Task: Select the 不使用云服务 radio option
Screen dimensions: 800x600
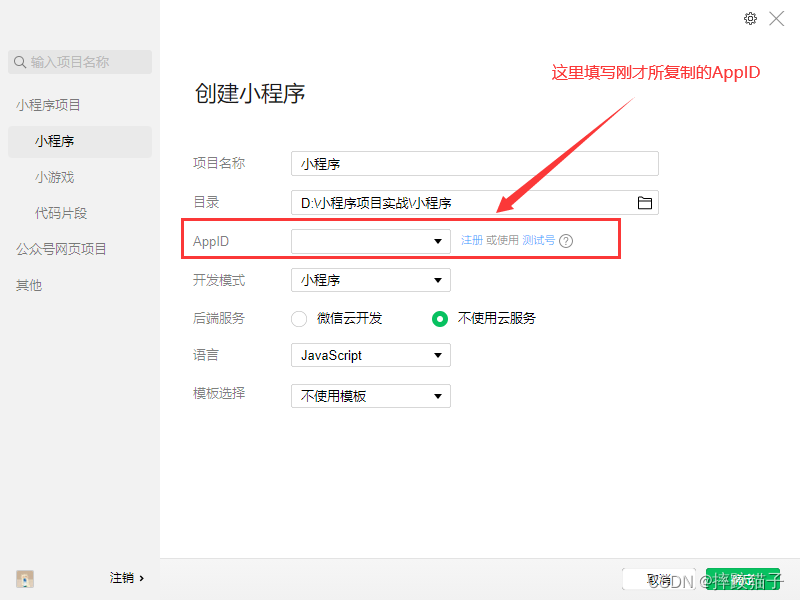Action: click(439, 319)
